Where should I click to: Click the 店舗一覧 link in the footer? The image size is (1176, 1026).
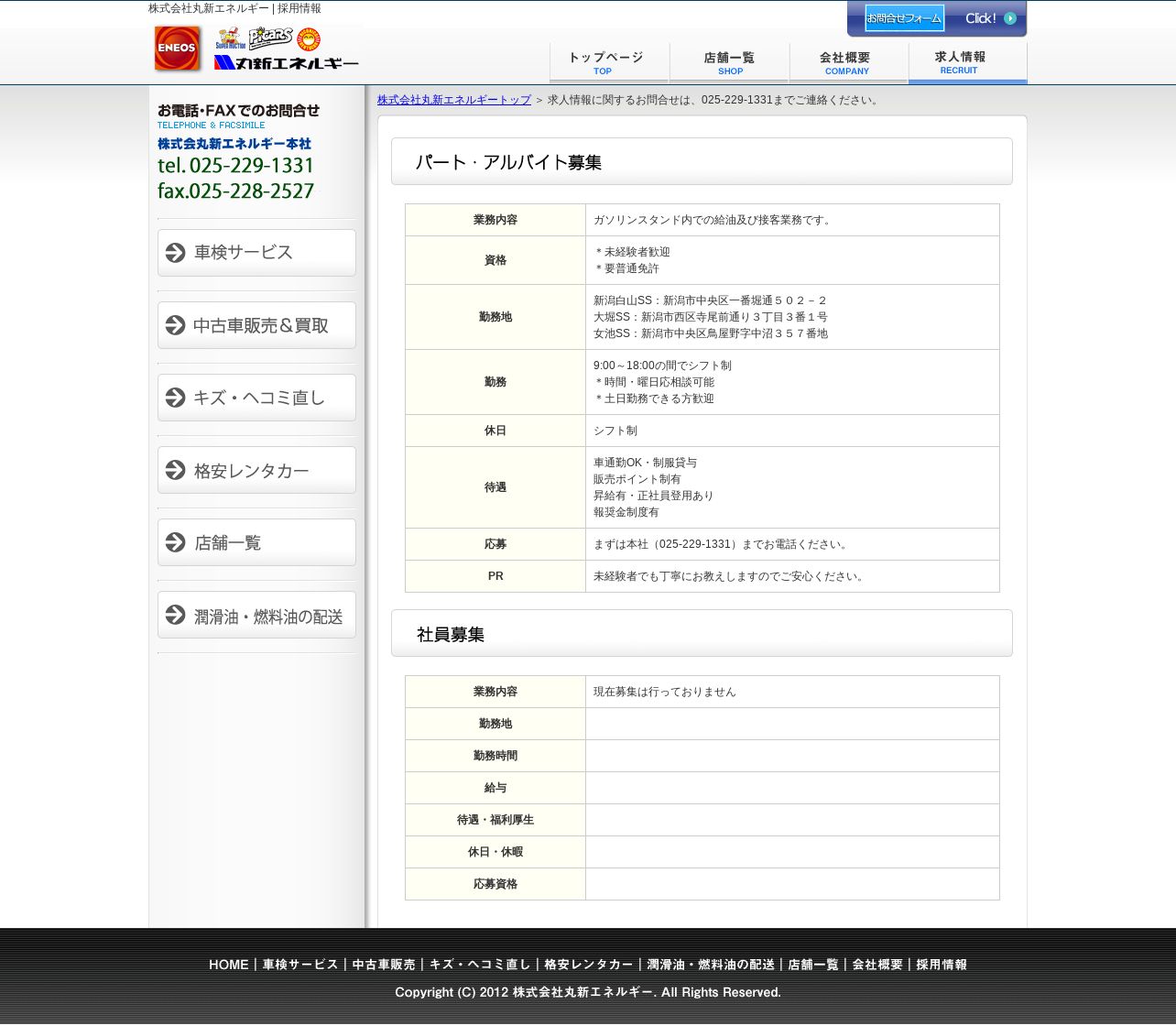(813, 965)
